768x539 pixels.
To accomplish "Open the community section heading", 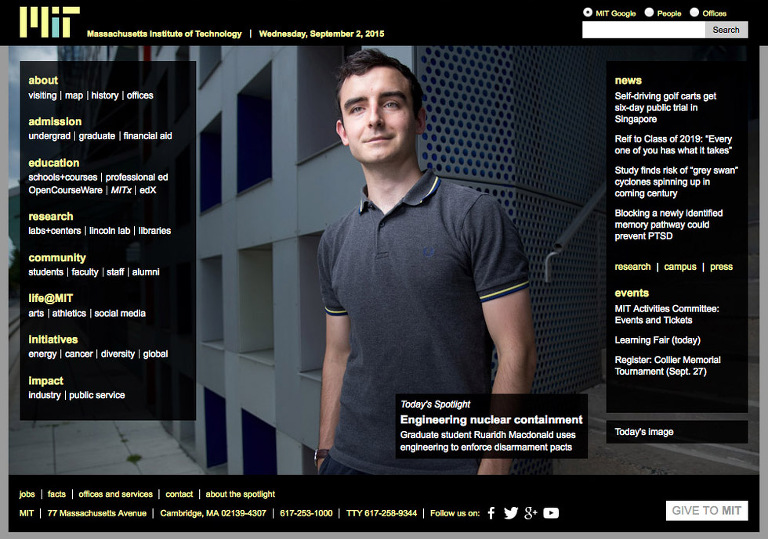I will [57, 258].
